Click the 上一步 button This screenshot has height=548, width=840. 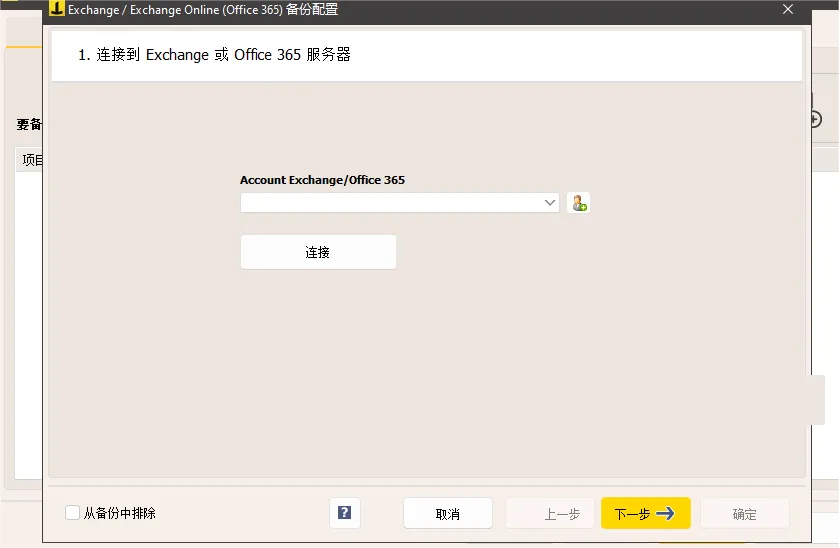(550, 514)
